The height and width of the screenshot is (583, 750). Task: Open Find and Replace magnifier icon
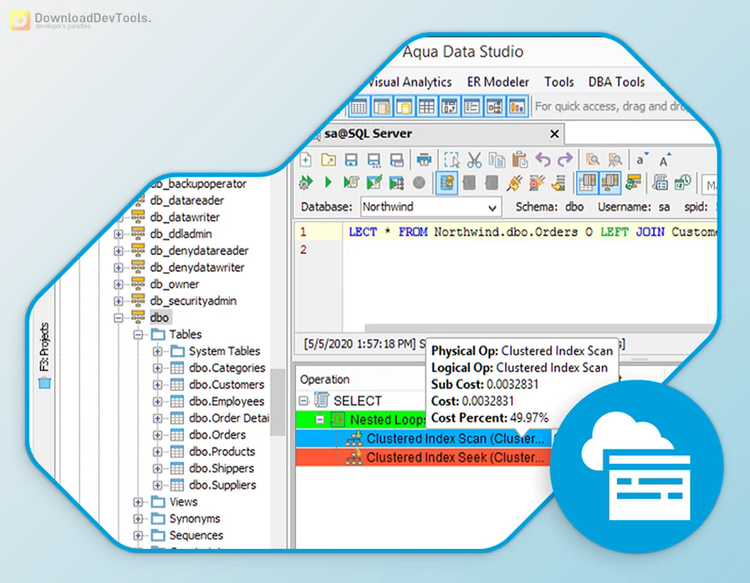[615, 160]
